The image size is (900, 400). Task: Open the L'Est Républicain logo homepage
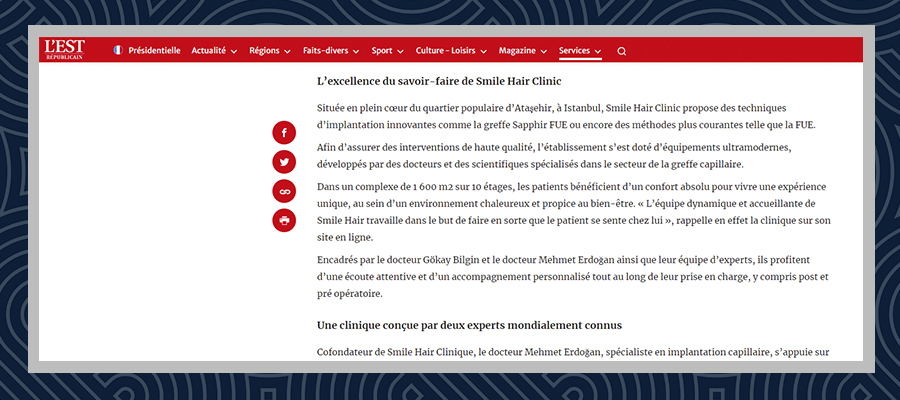(x=65, y=50)
